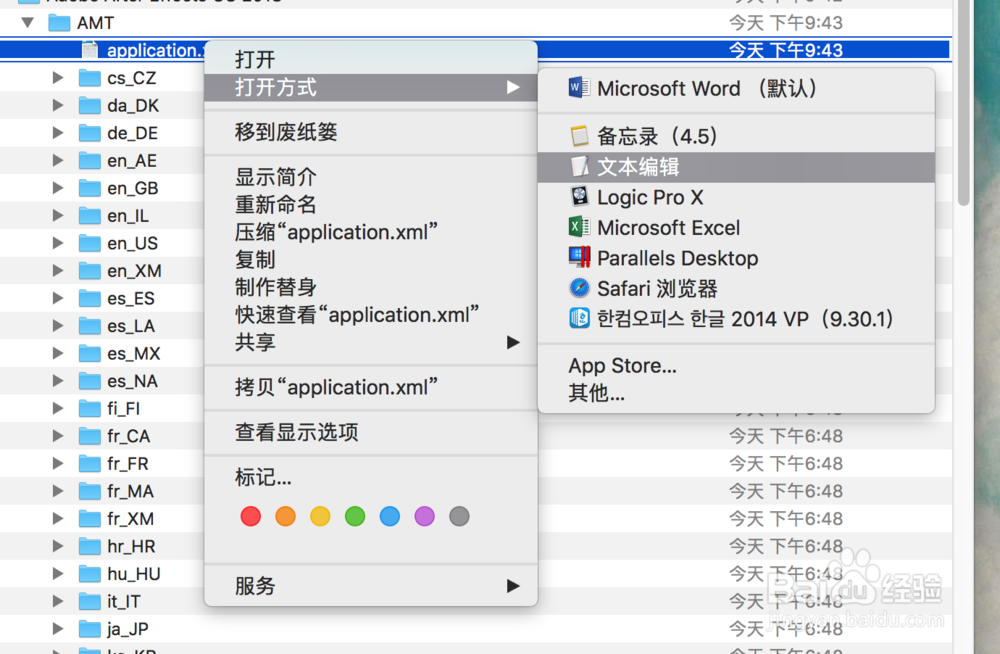1000x654 pixels.
Task: Select 拷贝“application.xml” menu item
Action: 371,387
